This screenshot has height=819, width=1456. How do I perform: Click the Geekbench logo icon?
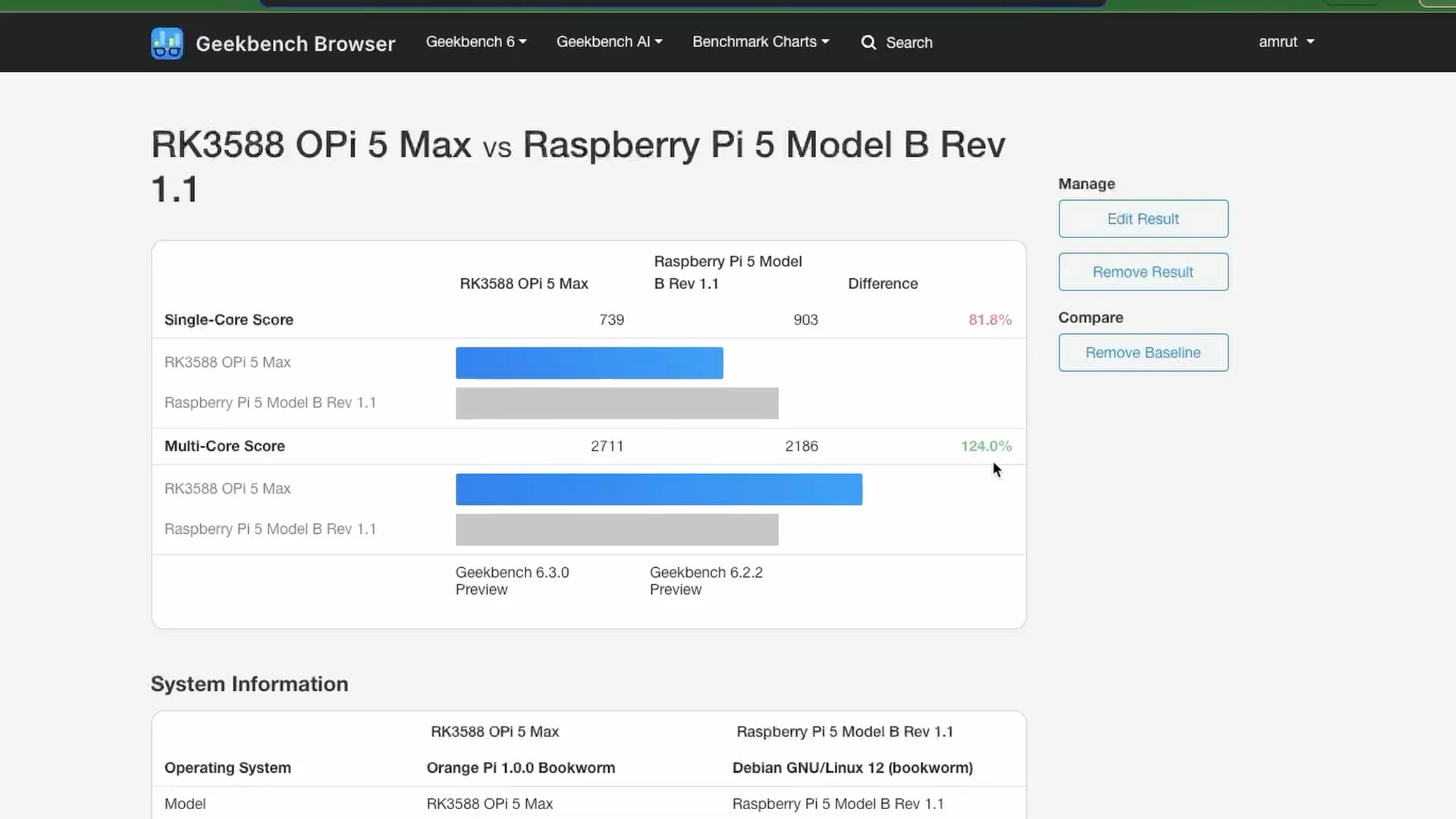point(167,43)
